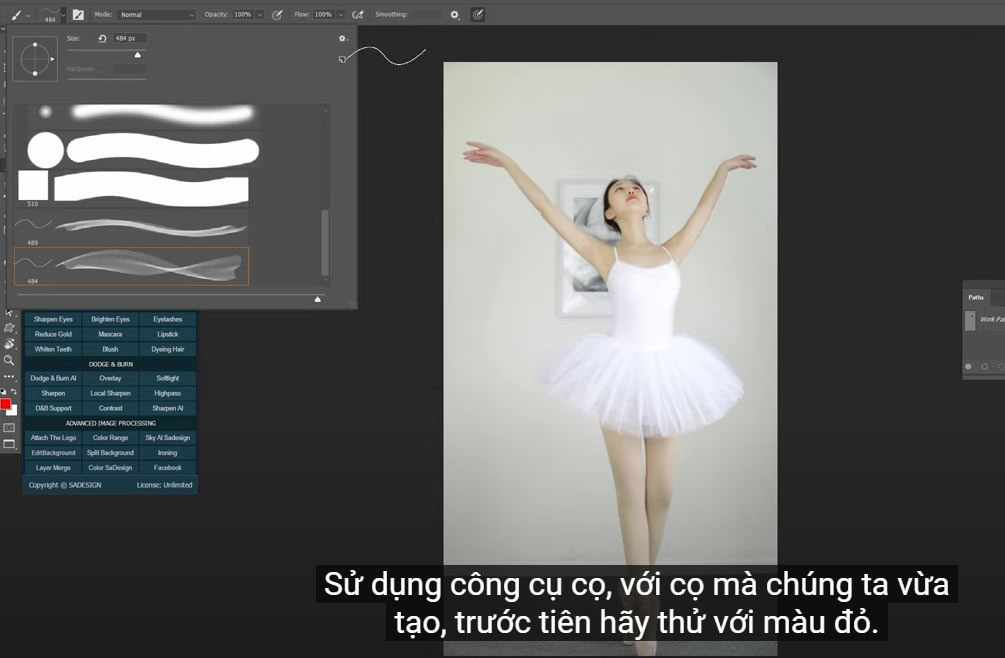Toggle pressure for opacity button
Image resolution: width=1005 pixels, height=658 pixels.
pyautogui.click(x=277, y=15)
